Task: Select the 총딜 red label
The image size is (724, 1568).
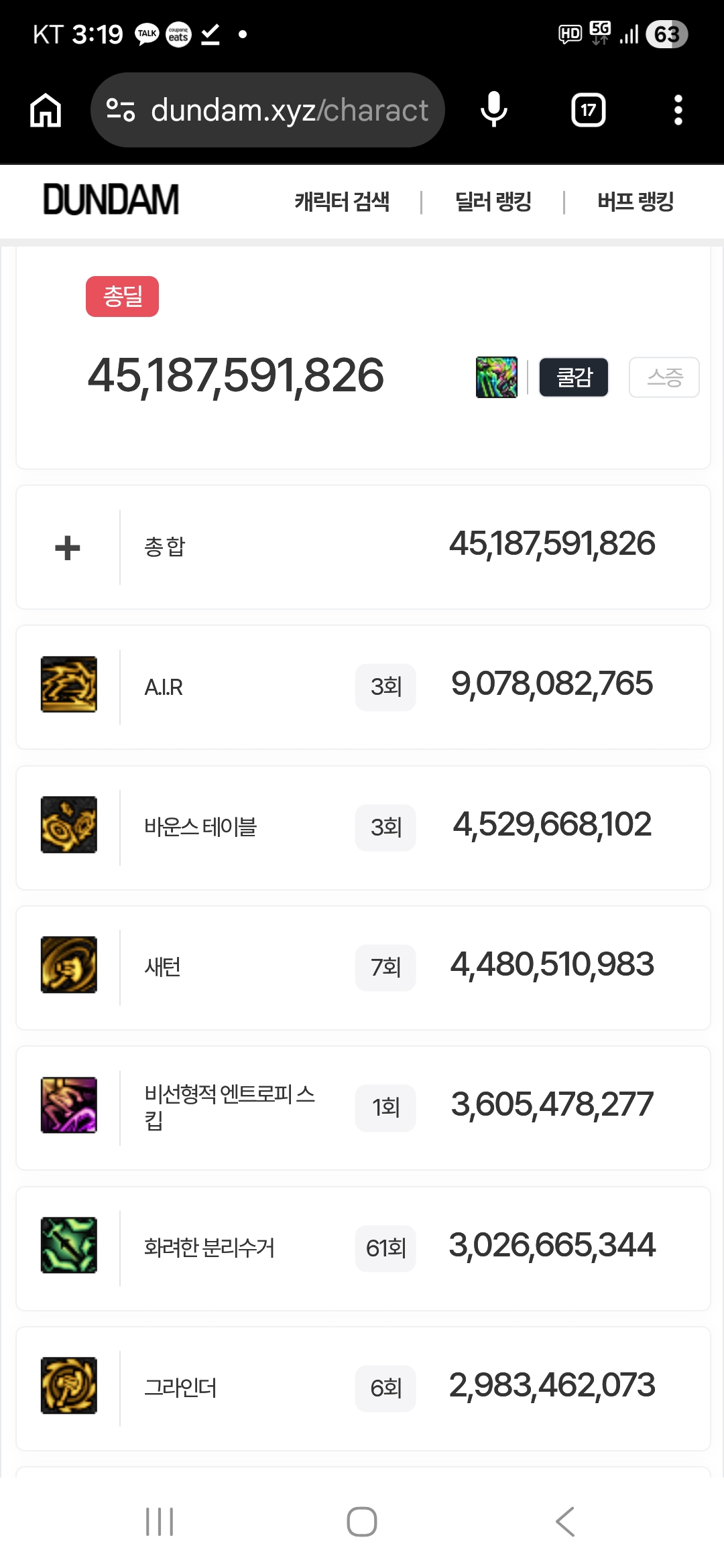Action: click(x=122, y=296)
